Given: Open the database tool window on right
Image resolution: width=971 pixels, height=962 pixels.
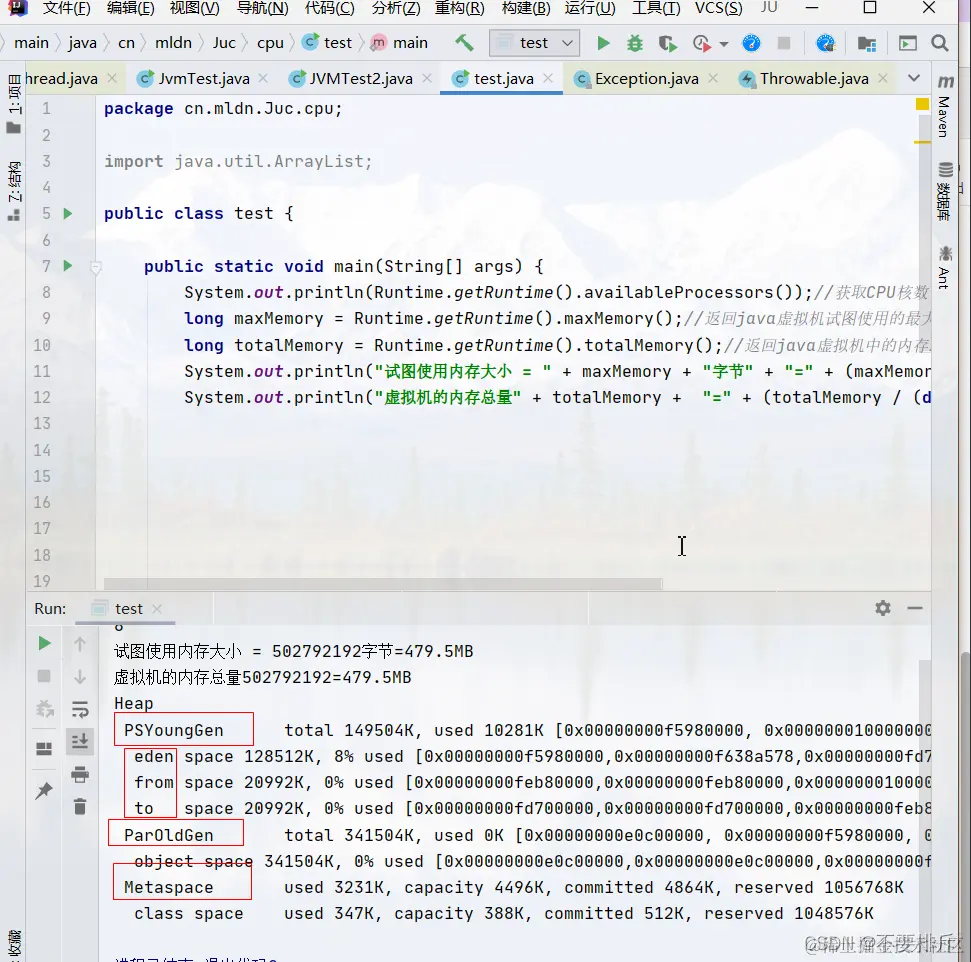Looking at the screenshot, I should click(x=944, y=192).
